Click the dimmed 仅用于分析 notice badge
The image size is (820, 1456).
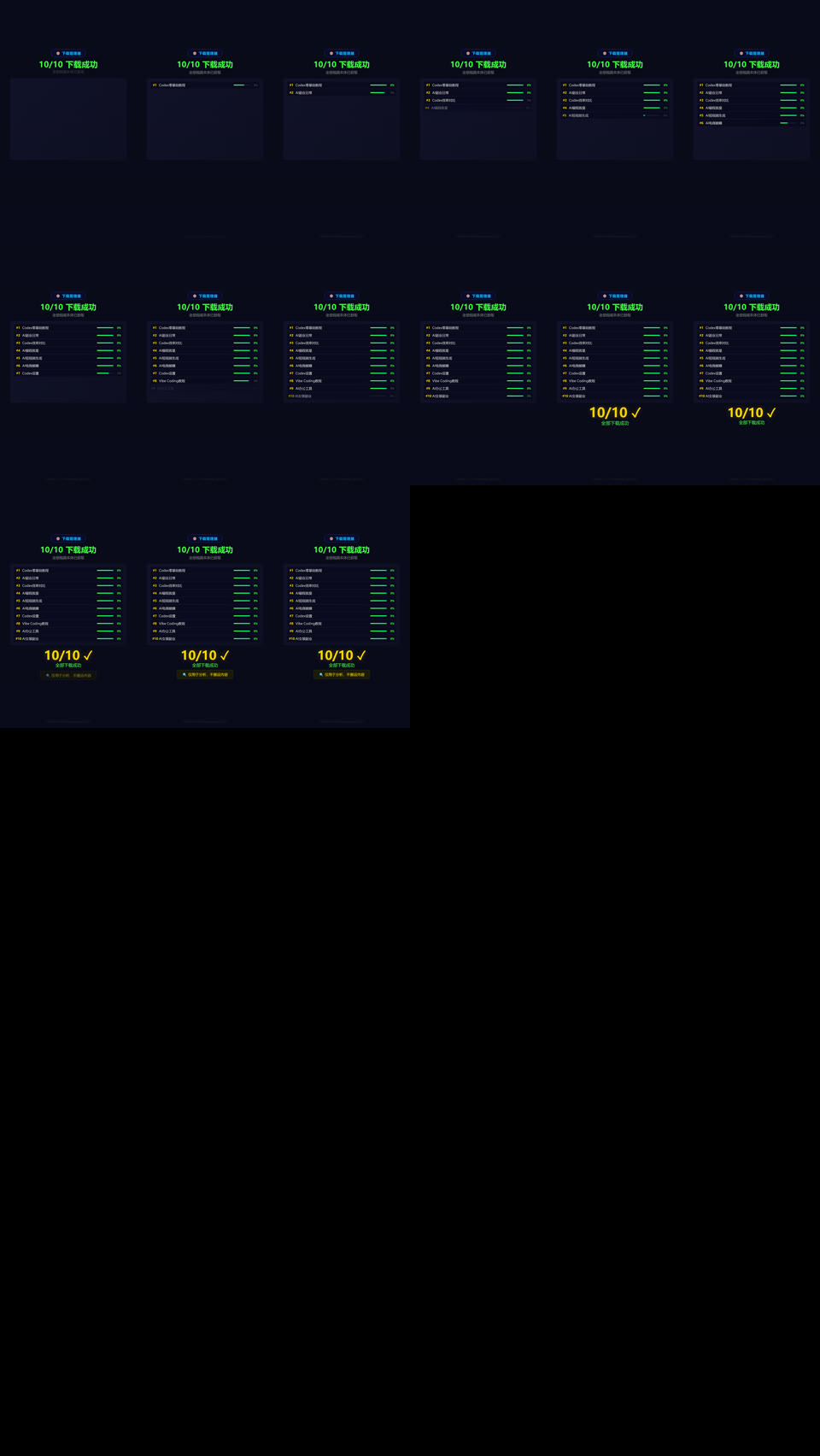[68, 675]
